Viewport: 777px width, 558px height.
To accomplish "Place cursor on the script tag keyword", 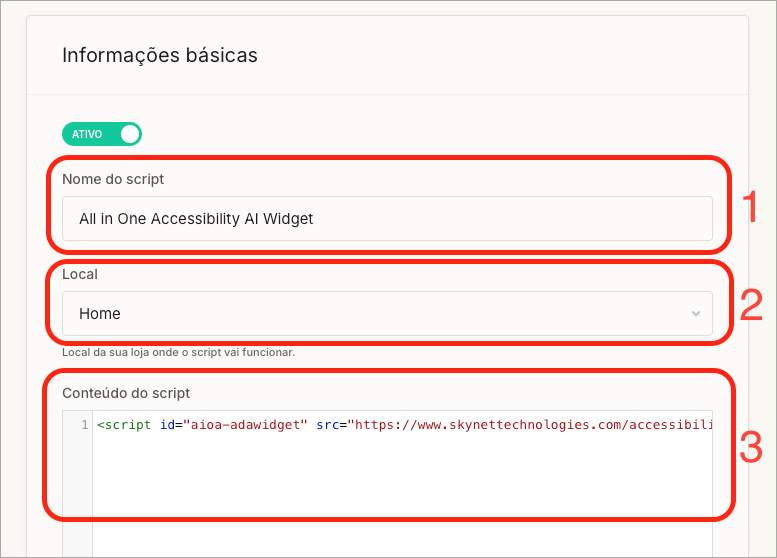I will 129,425.
